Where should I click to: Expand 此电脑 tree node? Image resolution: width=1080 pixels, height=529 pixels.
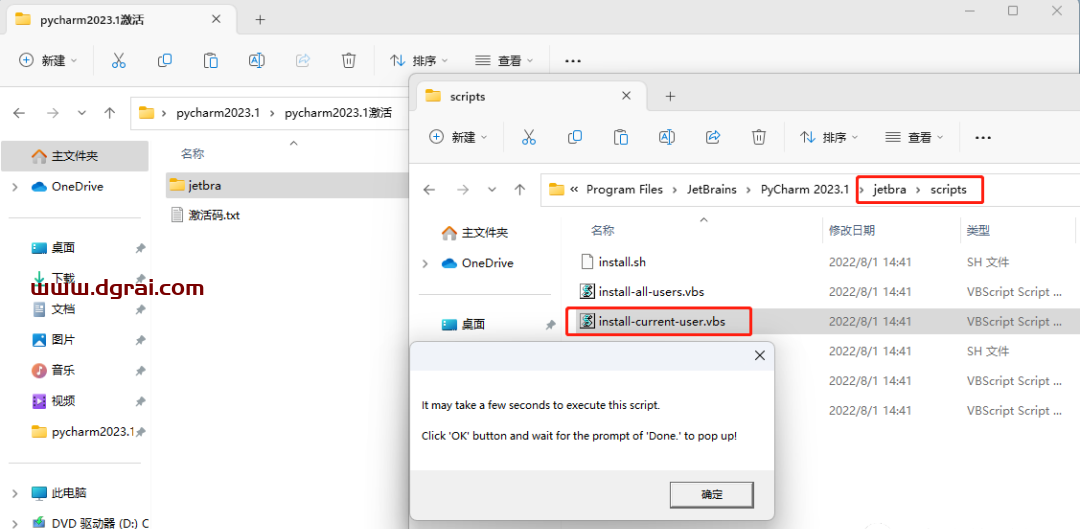[14, 493]
